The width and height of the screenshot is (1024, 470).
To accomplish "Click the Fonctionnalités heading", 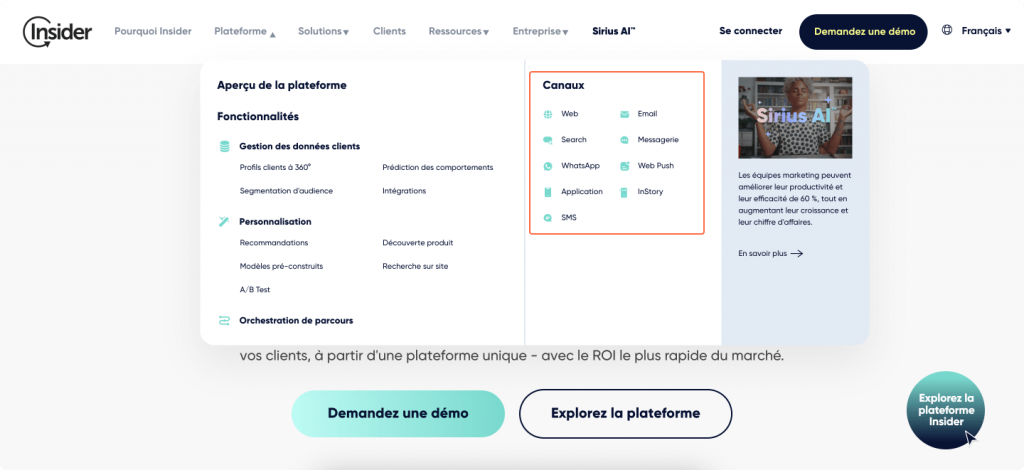I will [257, 116].
